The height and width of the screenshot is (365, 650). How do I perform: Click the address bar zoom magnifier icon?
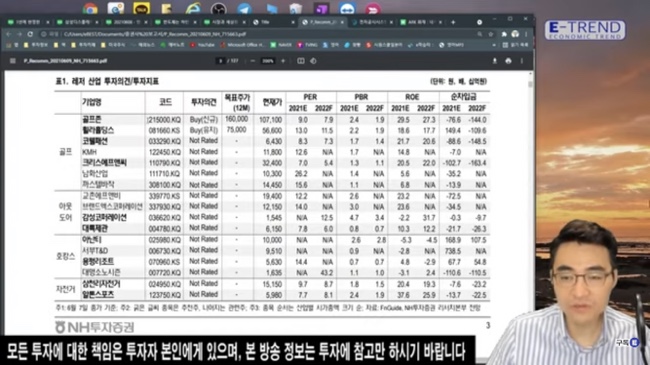click(x=480, y=34)
